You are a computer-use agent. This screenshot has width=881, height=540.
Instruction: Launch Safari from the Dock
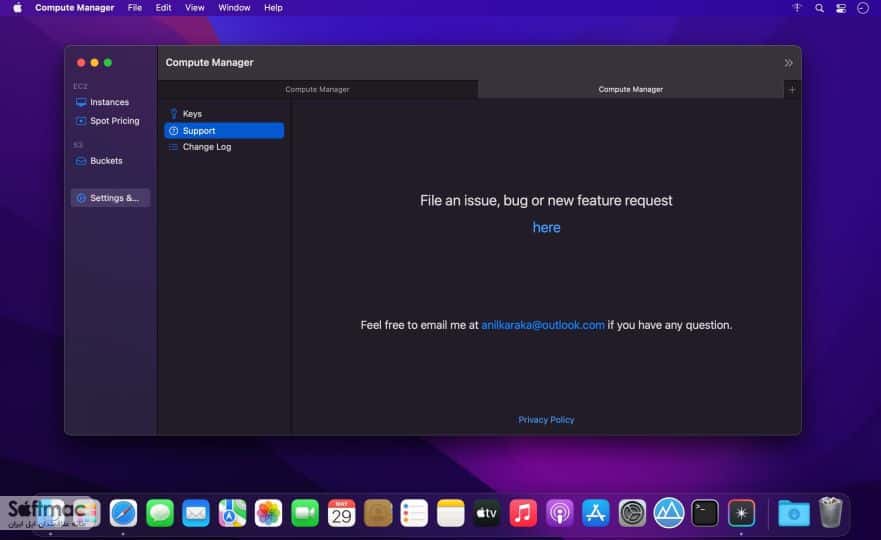(123, 513)
